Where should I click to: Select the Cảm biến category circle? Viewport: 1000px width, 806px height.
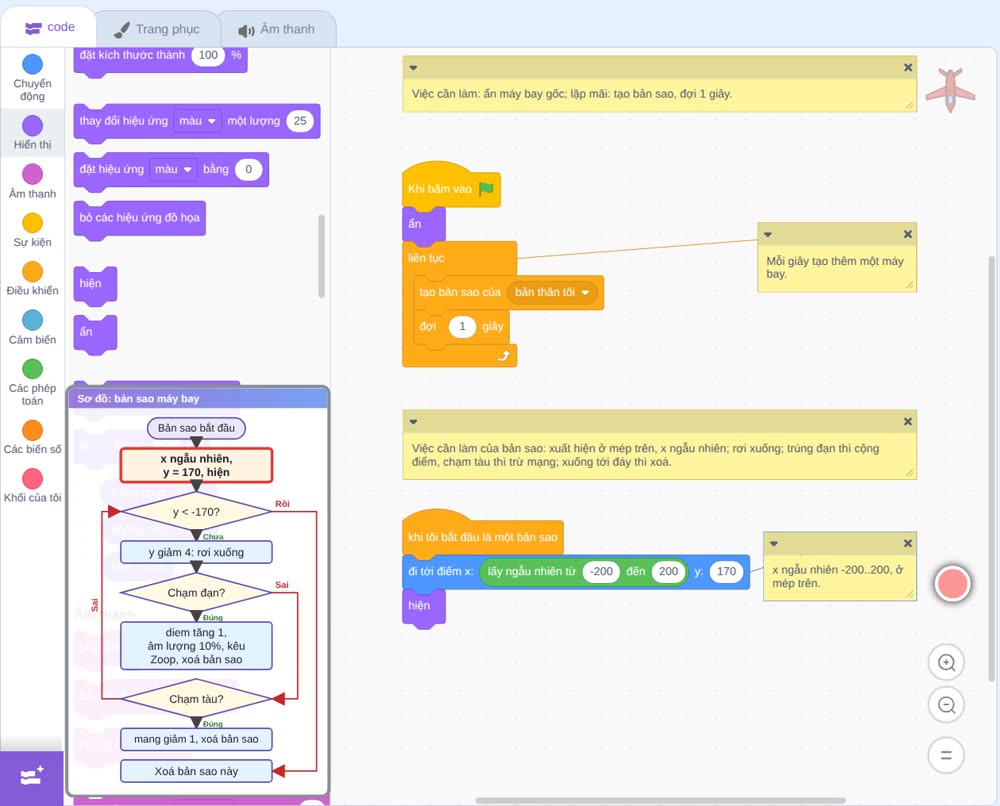coord(33,320)
